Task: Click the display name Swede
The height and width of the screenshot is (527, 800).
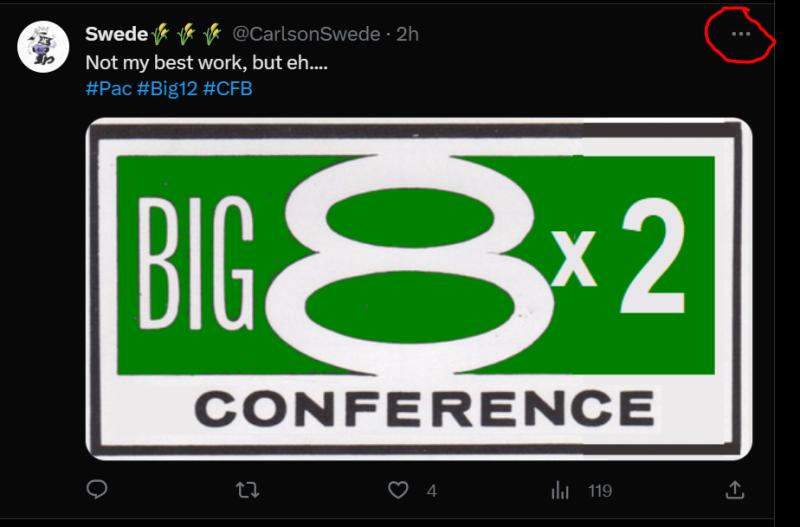Action: (116, 34)
